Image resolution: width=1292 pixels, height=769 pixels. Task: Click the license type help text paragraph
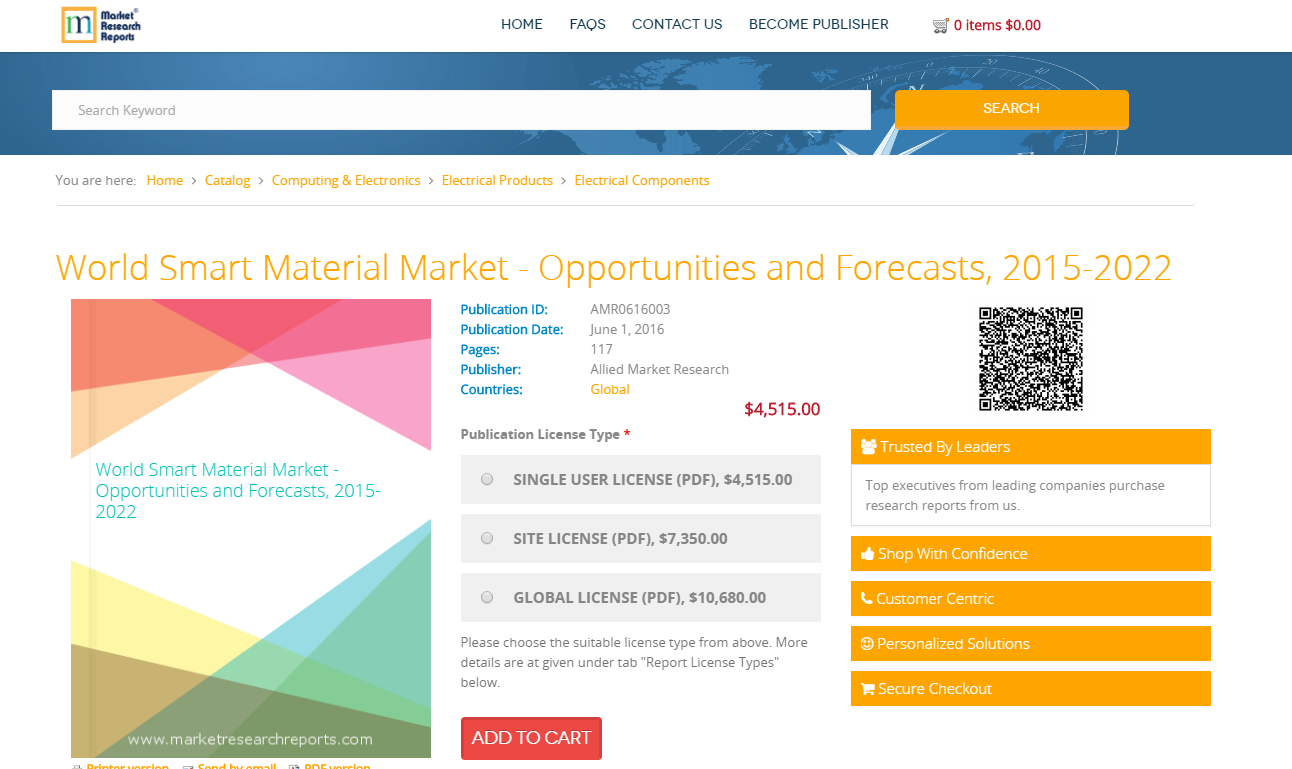pos(634,662)
